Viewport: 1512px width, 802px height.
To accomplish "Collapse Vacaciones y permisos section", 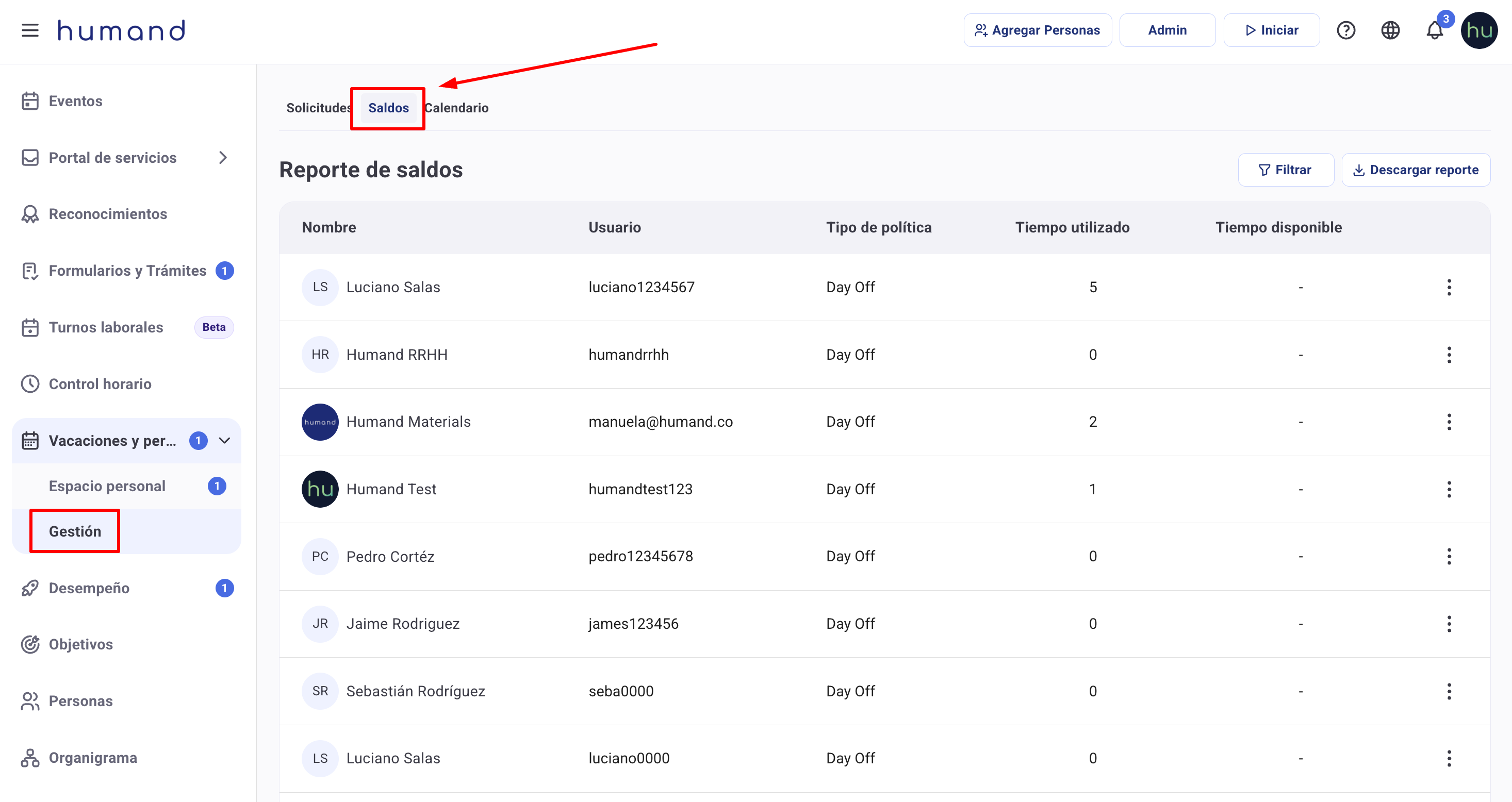I will pos(224,441).
